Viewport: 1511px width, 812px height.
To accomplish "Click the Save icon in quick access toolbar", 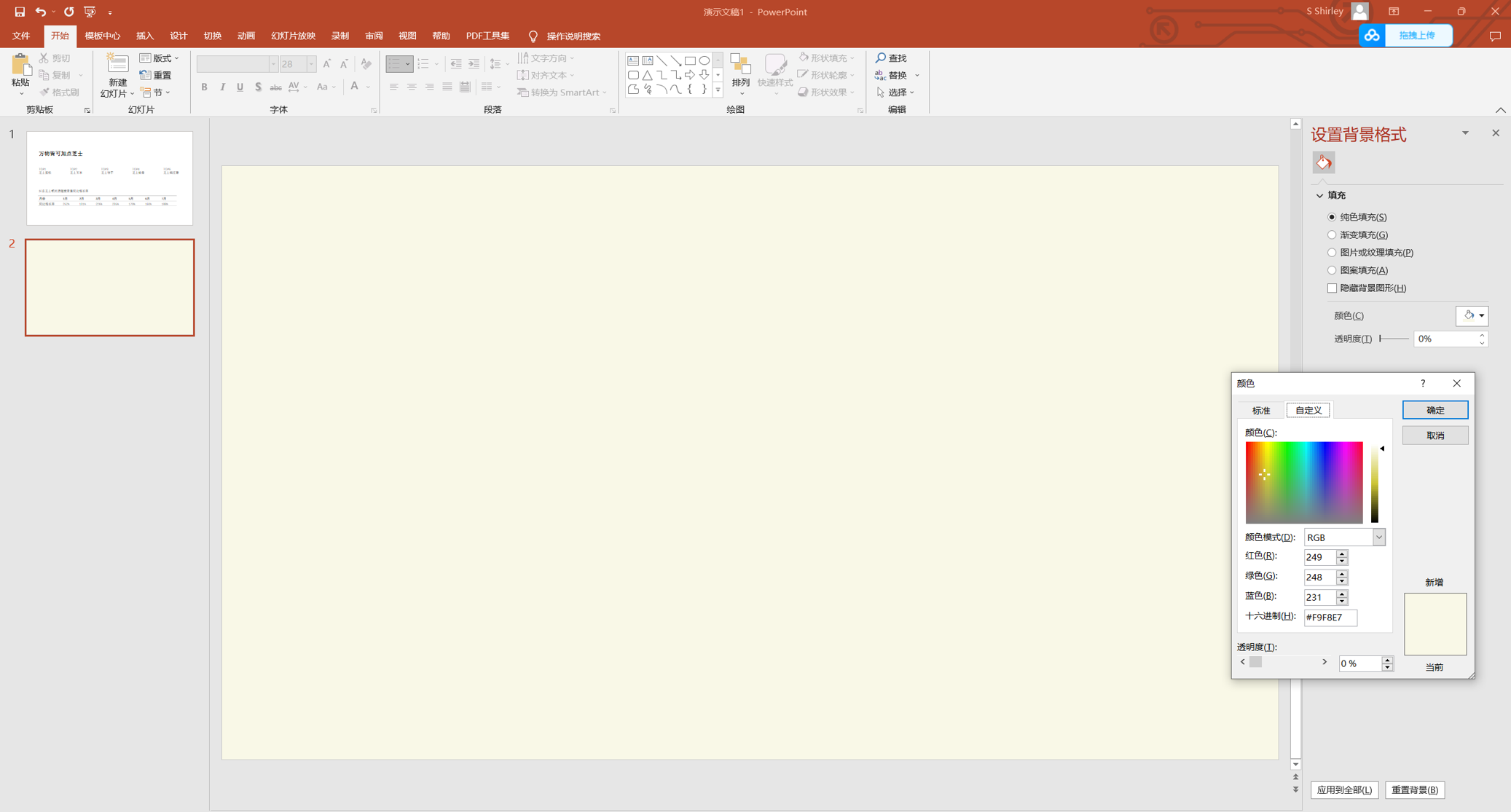I will pyautogui.click(x=20, y=12).
